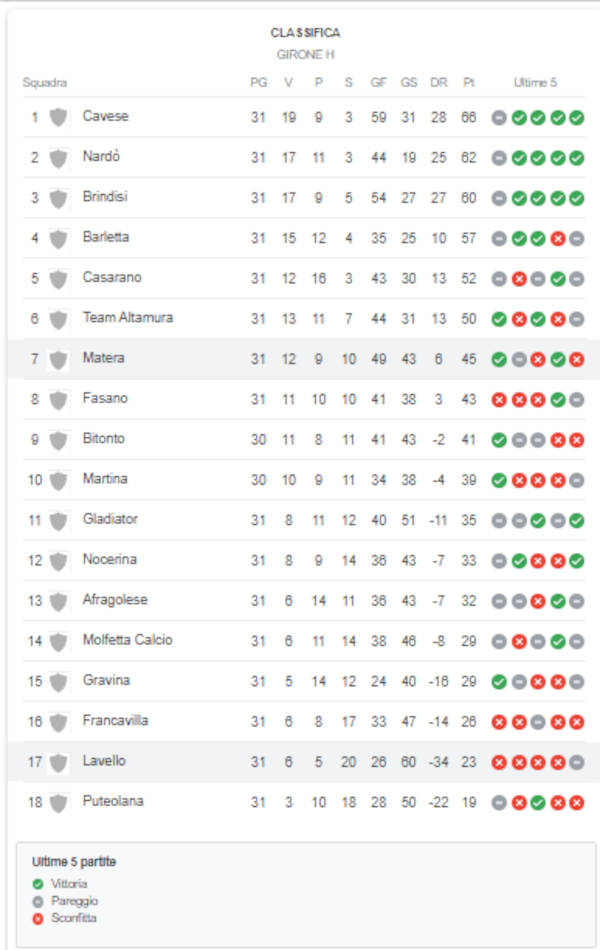Click the GF column header
This screenshot has width=600, height=950.
point(378,82)
